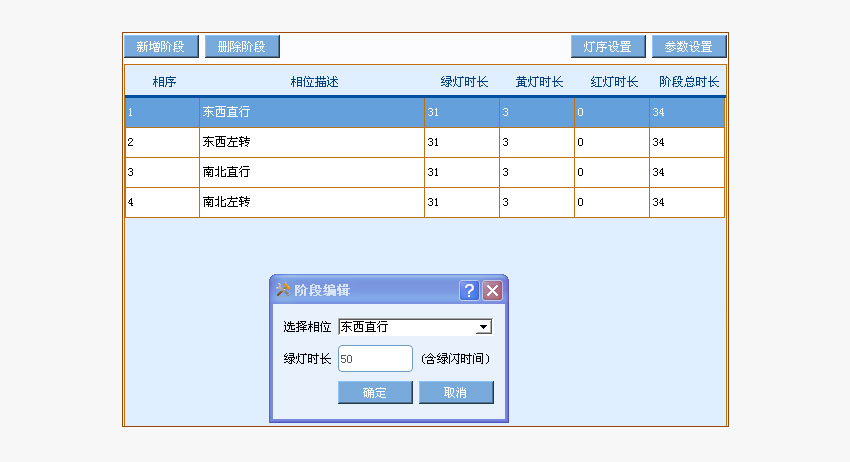Click the 相位描述 column header
Screen dimensions: 850x462
[313, 82]
